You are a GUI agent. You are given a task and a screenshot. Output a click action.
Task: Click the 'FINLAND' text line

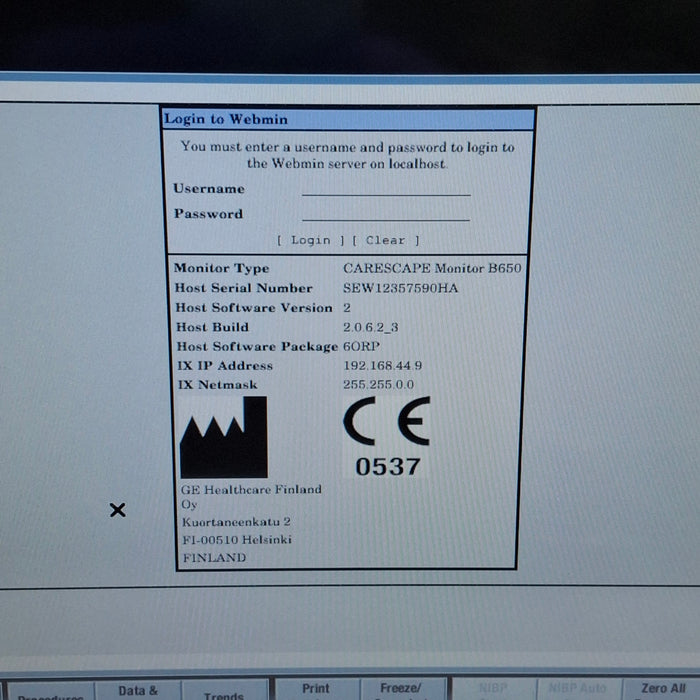[x=214, y=558]
